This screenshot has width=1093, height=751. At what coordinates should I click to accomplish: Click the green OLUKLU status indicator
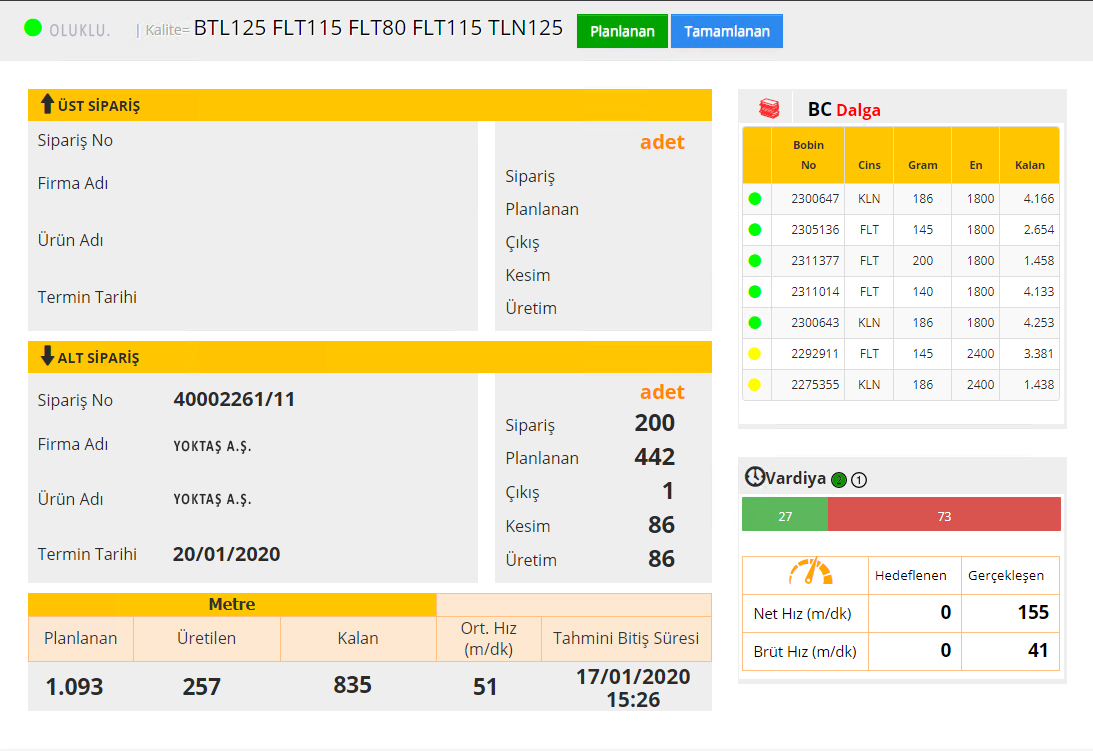point(32,28)
